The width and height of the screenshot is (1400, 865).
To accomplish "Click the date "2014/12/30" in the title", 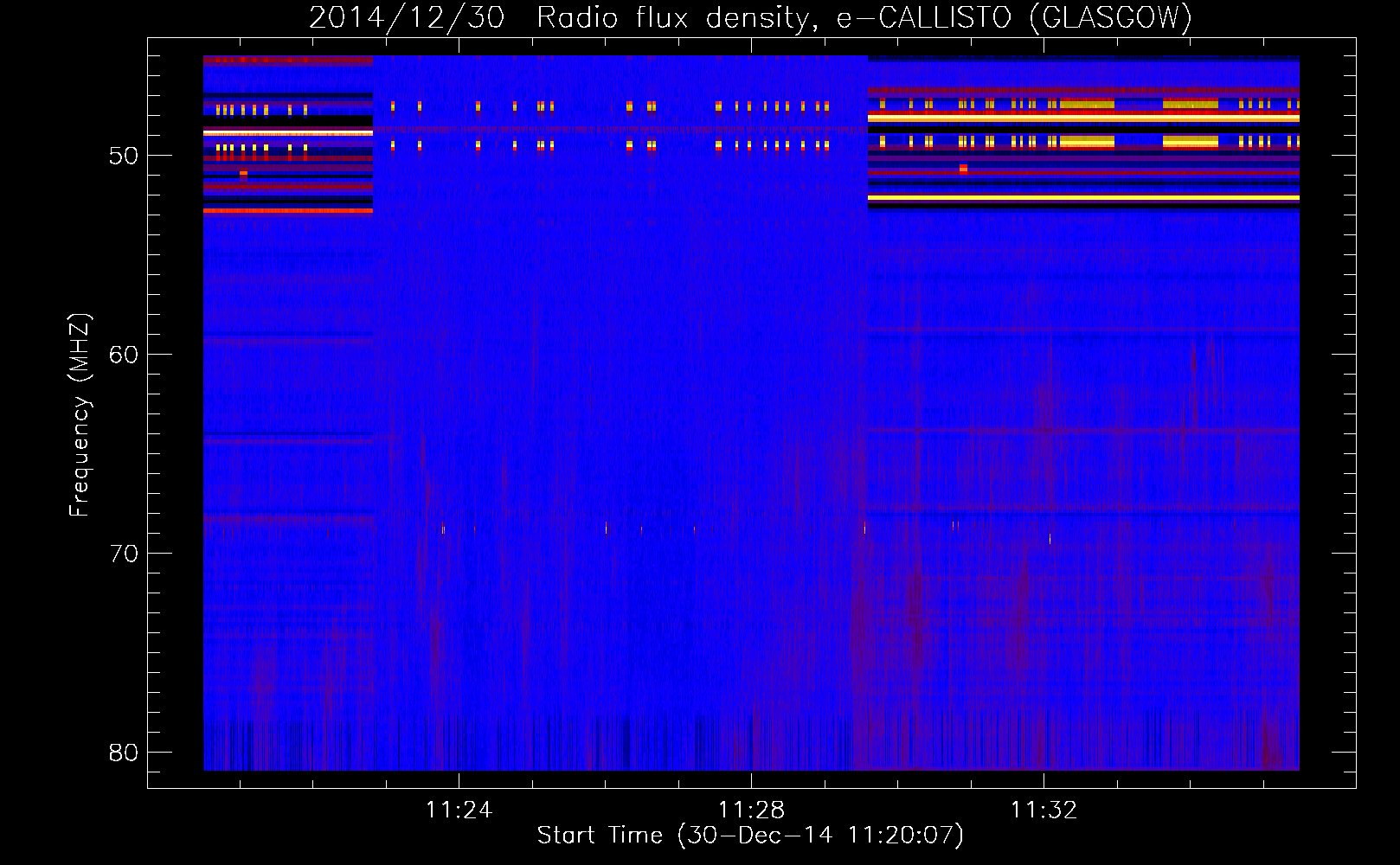I will click(407, 18).
